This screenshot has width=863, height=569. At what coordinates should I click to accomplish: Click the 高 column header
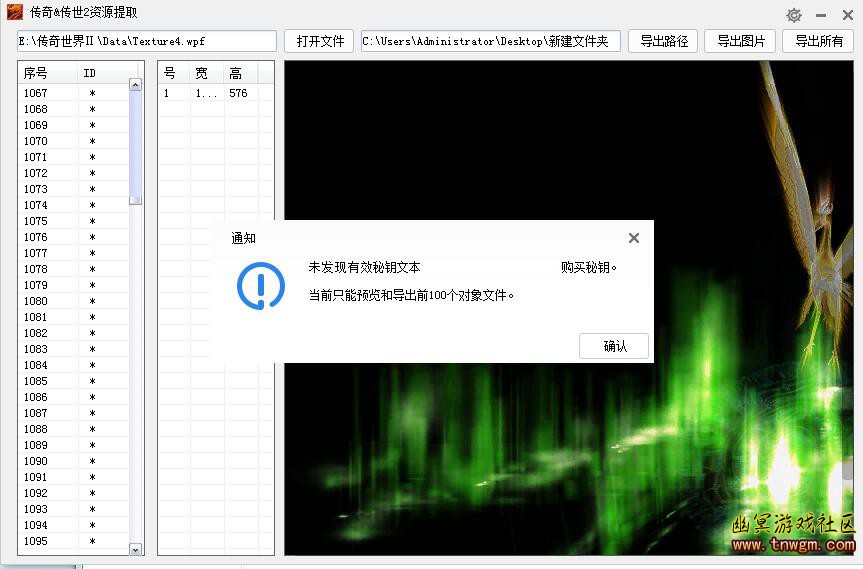(x=241, y=73)
